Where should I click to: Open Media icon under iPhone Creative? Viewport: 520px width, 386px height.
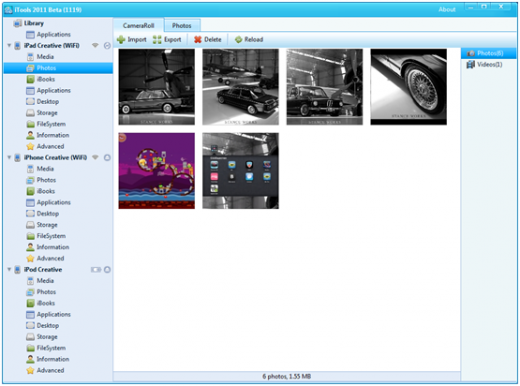tap(30, 169)
